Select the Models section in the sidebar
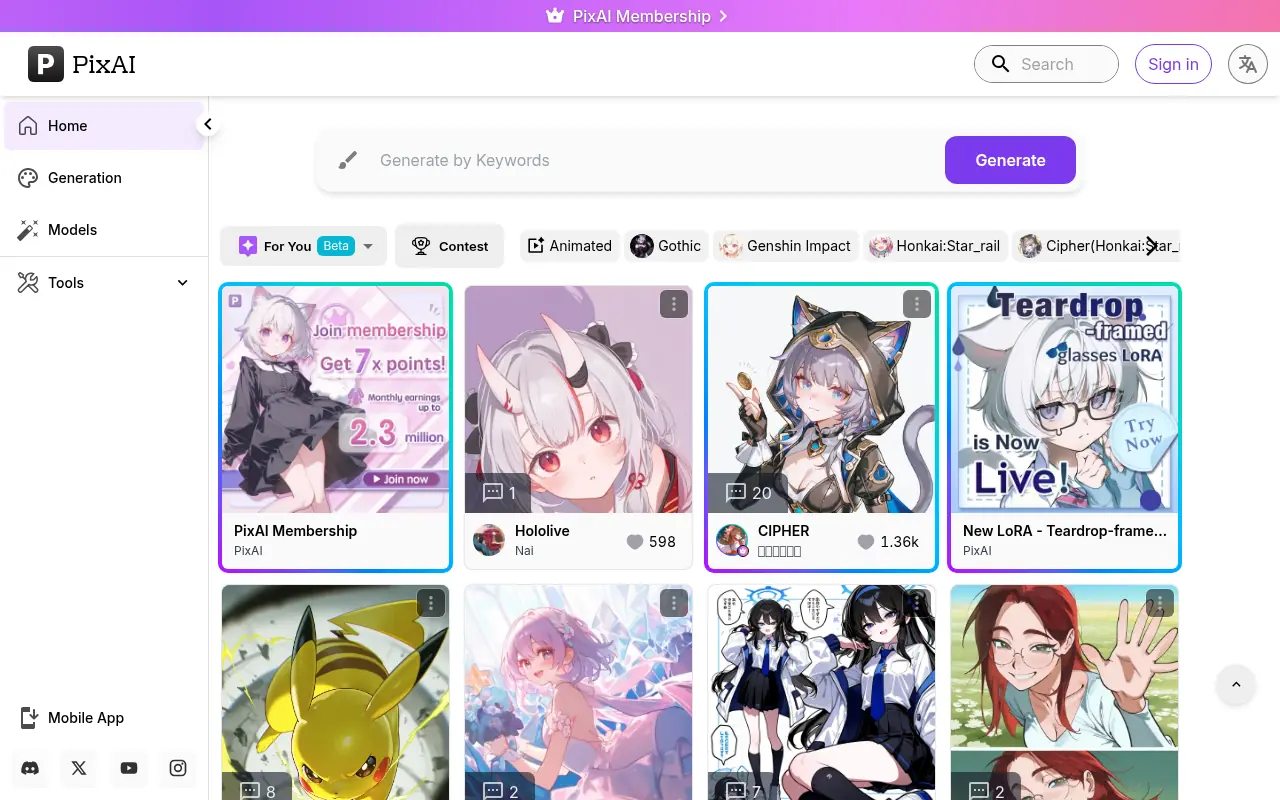The height and width of the screenshot is (800, 1280). tap(27, 230)
